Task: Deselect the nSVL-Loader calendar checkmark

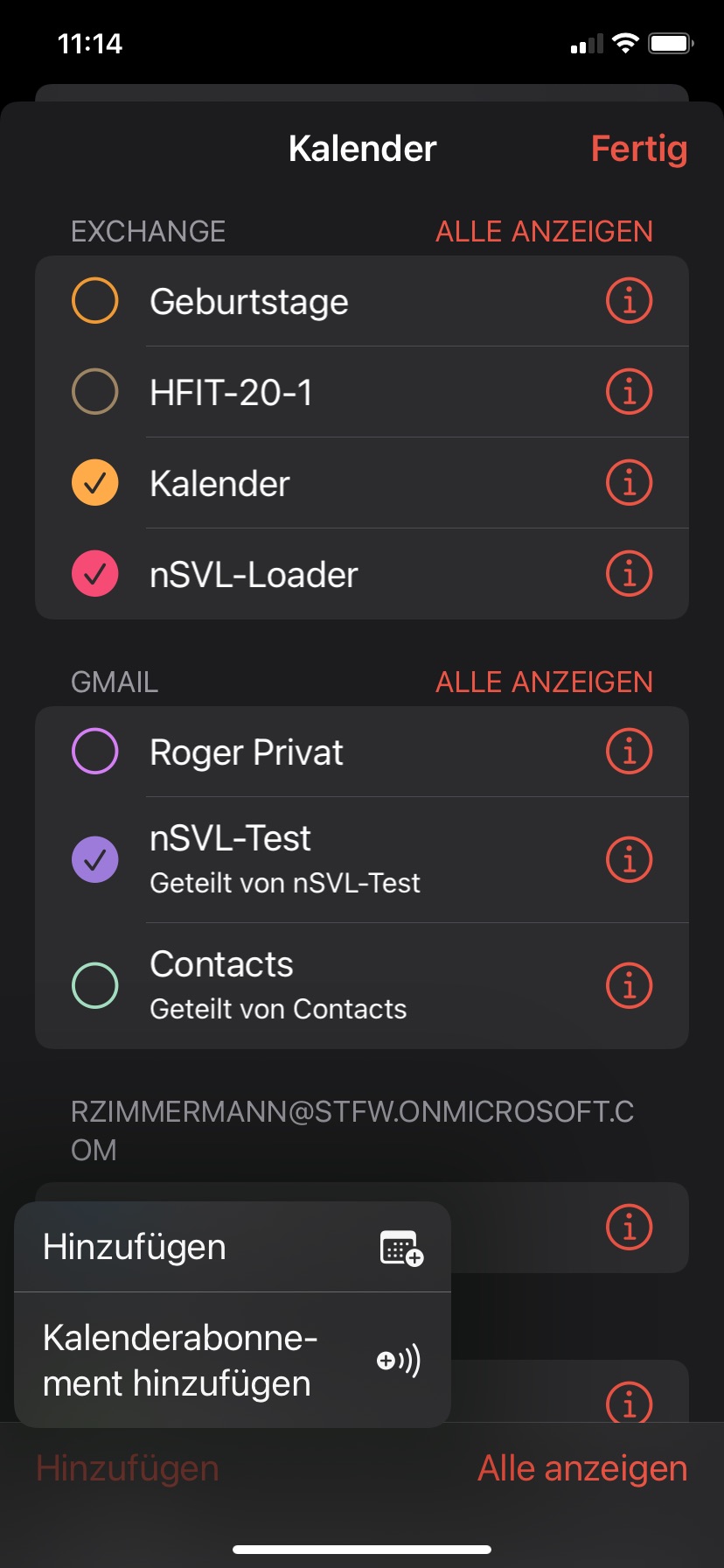Action: coord(94,574)
